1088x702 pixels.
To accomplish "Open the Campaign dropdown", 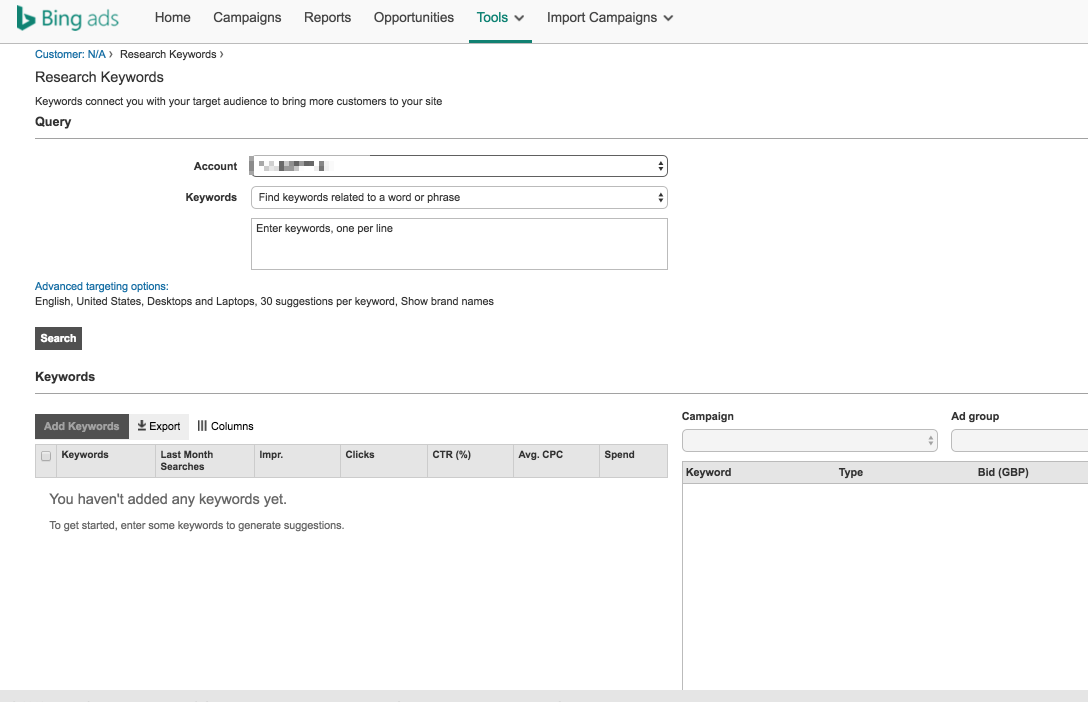I will tap(809, 440).
